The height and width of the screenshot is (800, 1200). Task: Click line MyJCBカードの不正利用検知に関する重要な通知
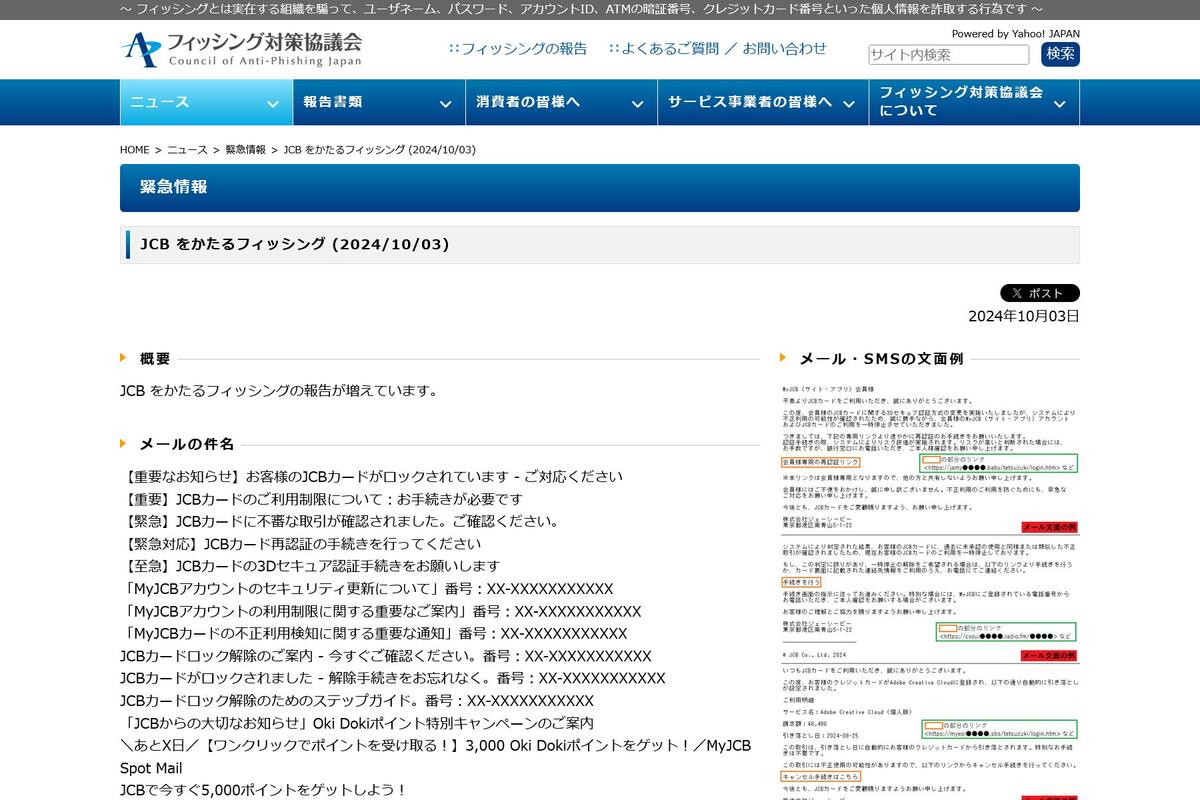pos(374,633)
